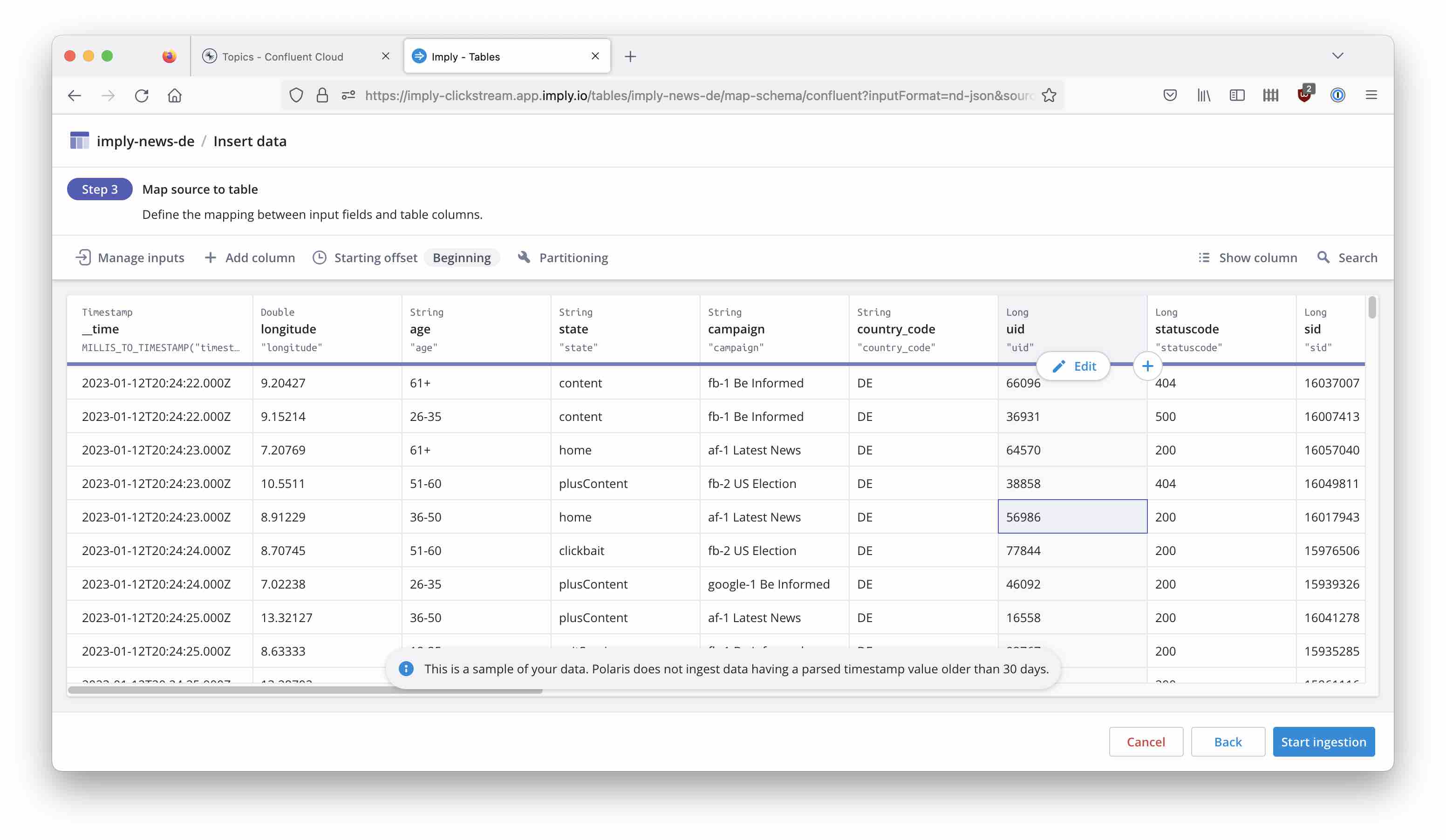Bookmark page with the star icon
This screenshot has height=840, width=1446.
[x=1049, y=95]
